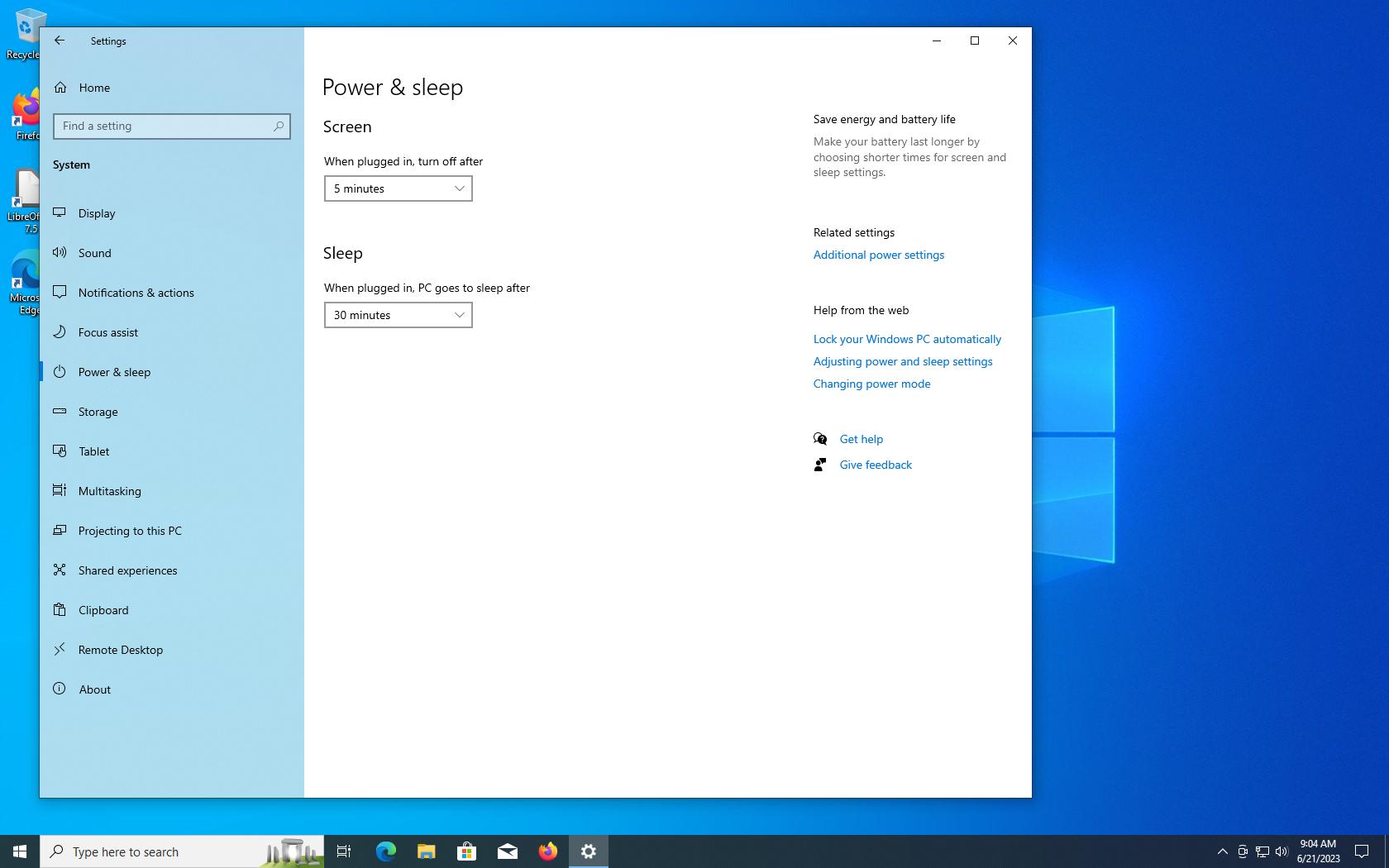Click the Focus assist moon icon

[60, 331]
